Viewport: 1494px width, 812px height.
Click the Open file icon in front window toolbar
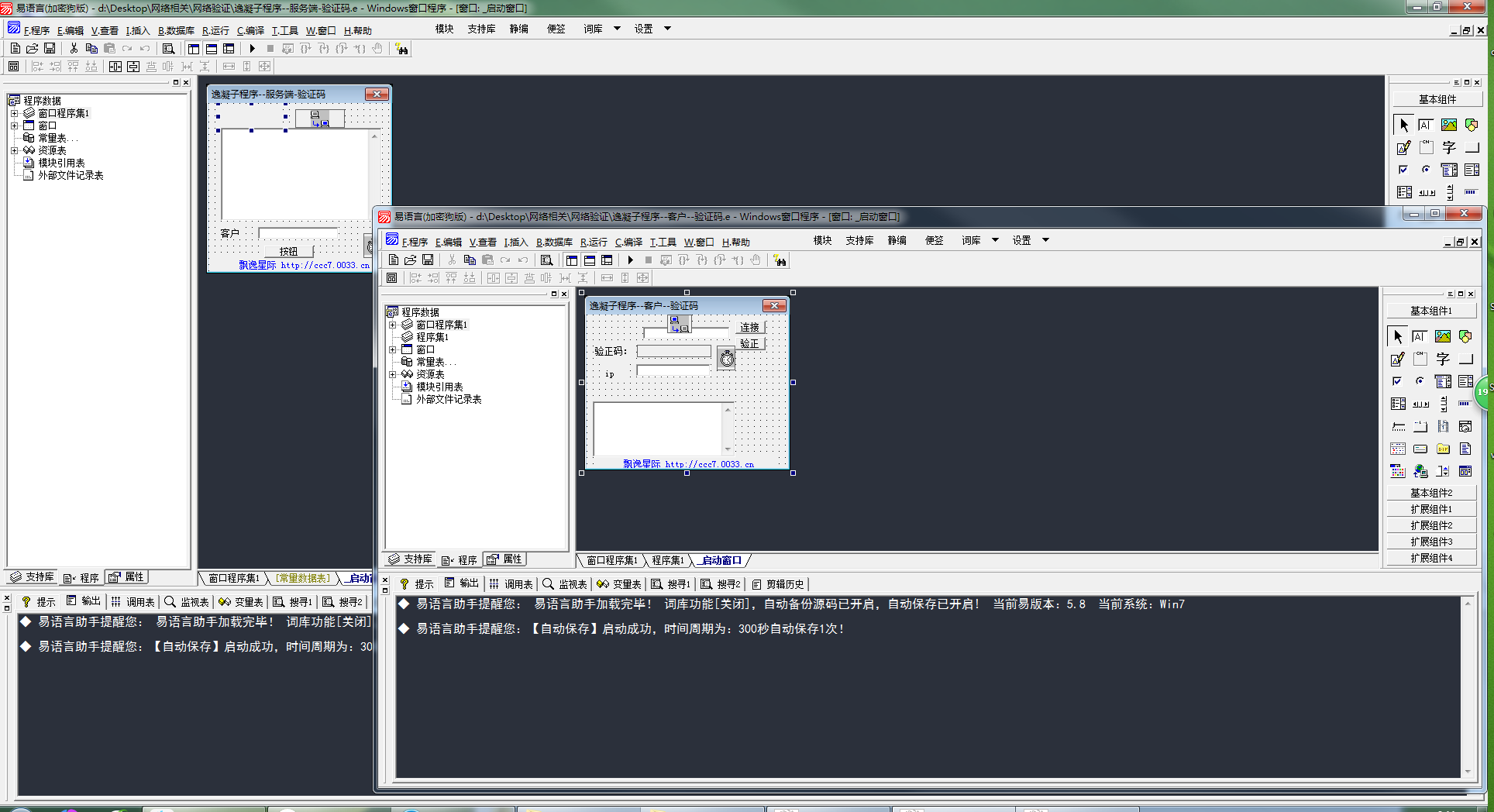(411, 260)
